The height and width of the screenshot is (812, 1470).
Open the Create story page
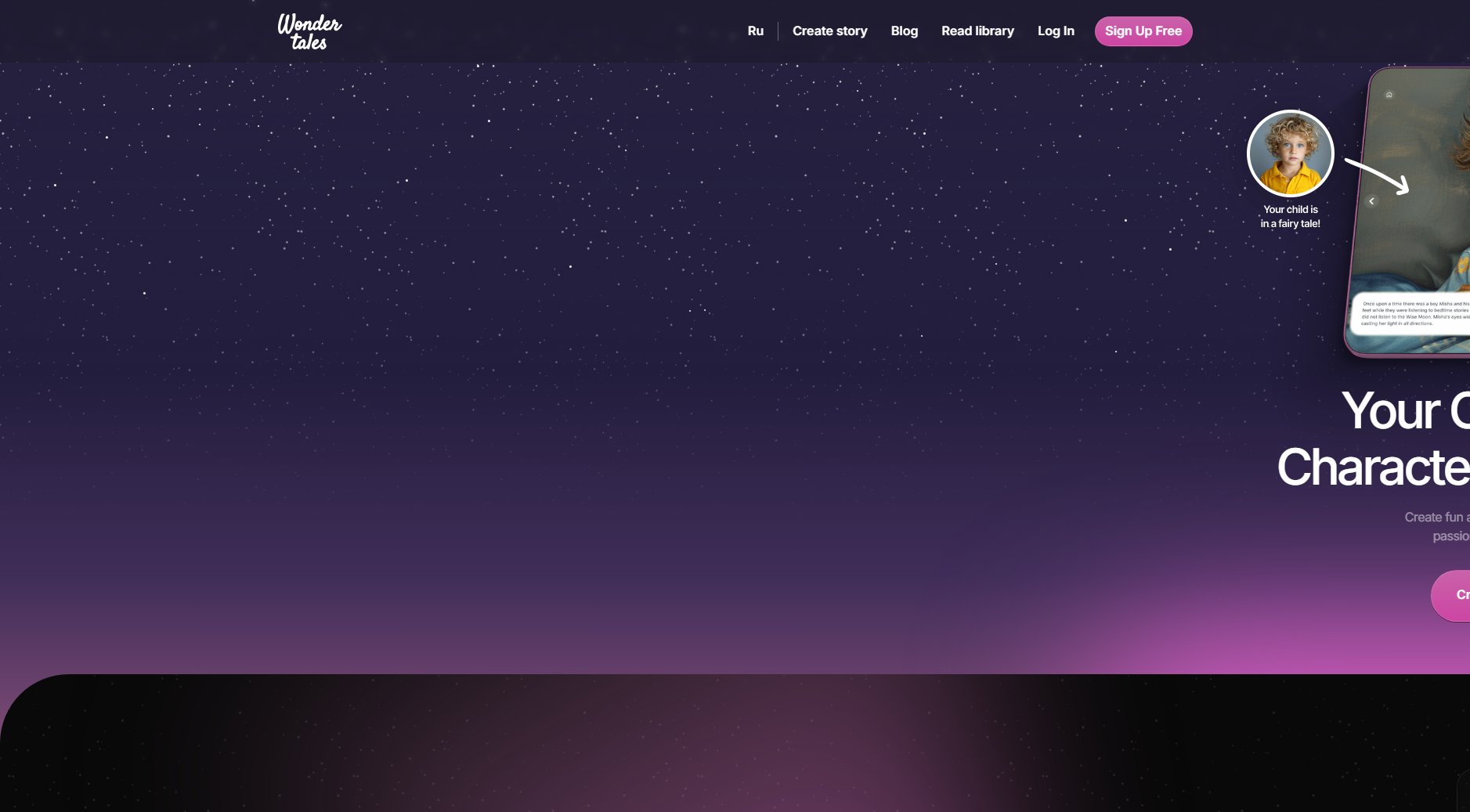829,31
